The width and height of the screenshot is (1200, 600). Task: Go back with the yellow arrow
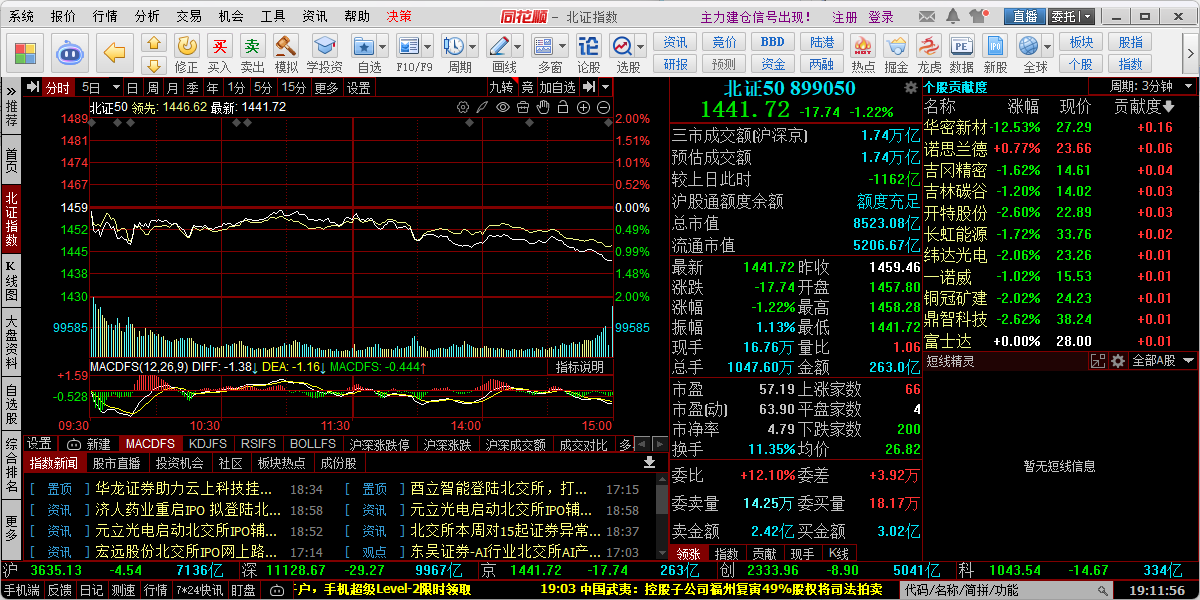click(117, 52)
